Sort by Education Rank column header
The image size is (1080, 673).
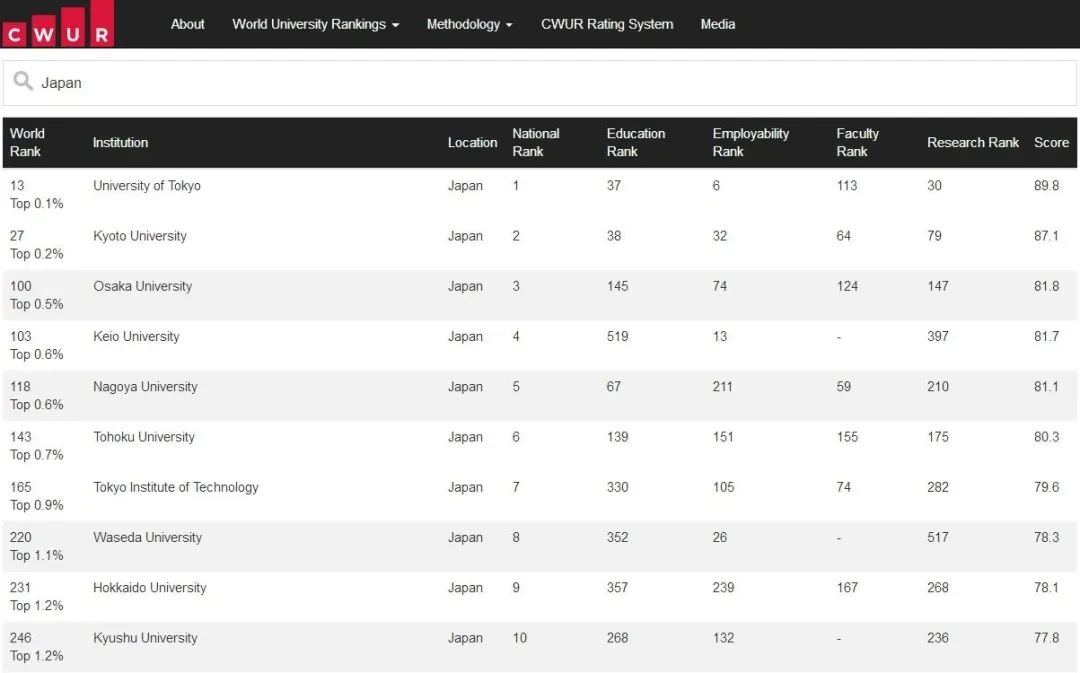635,142
